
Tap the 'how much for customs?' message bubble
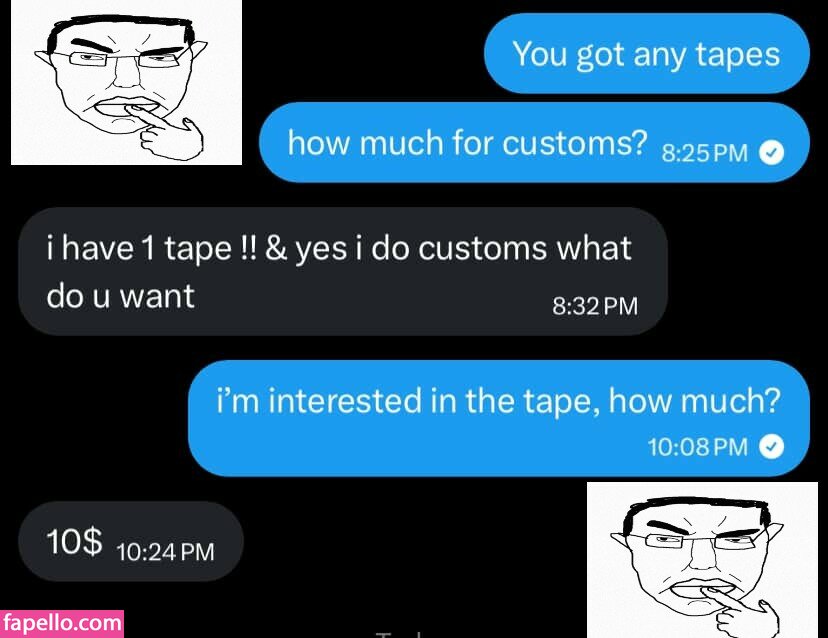coord(534,143)
